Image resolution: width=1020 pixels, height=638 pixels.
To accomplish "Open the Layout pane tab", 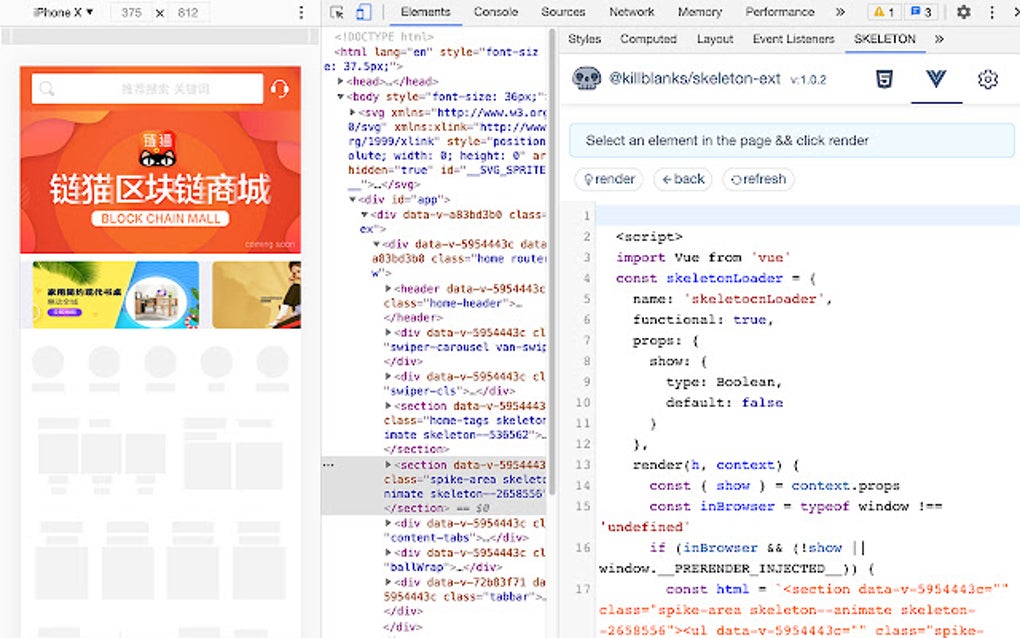I will pos(714,39).
